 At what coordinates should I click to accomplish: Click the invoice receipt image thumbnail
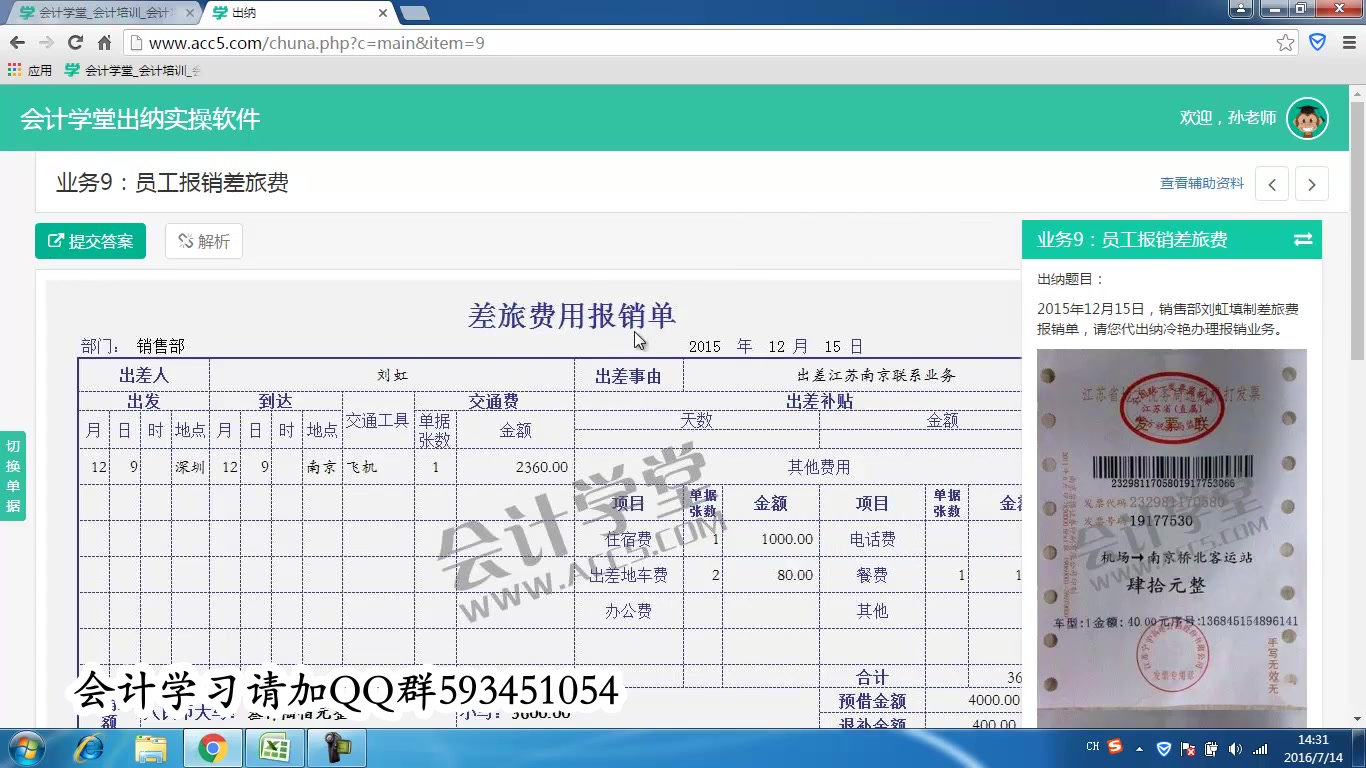pyautogui.click(x=1172, y=538)
